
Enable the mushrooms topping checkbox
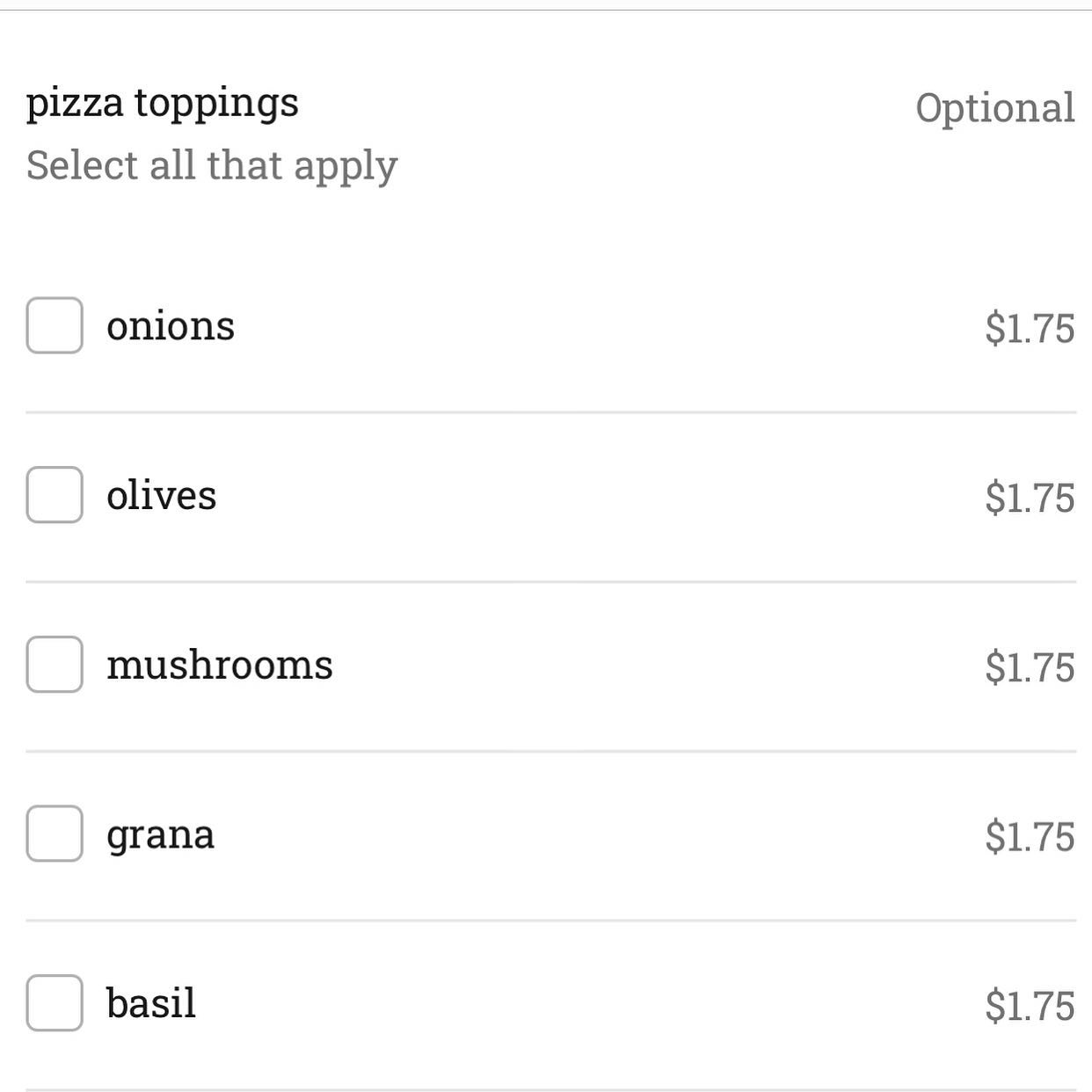tap(55, 665)
